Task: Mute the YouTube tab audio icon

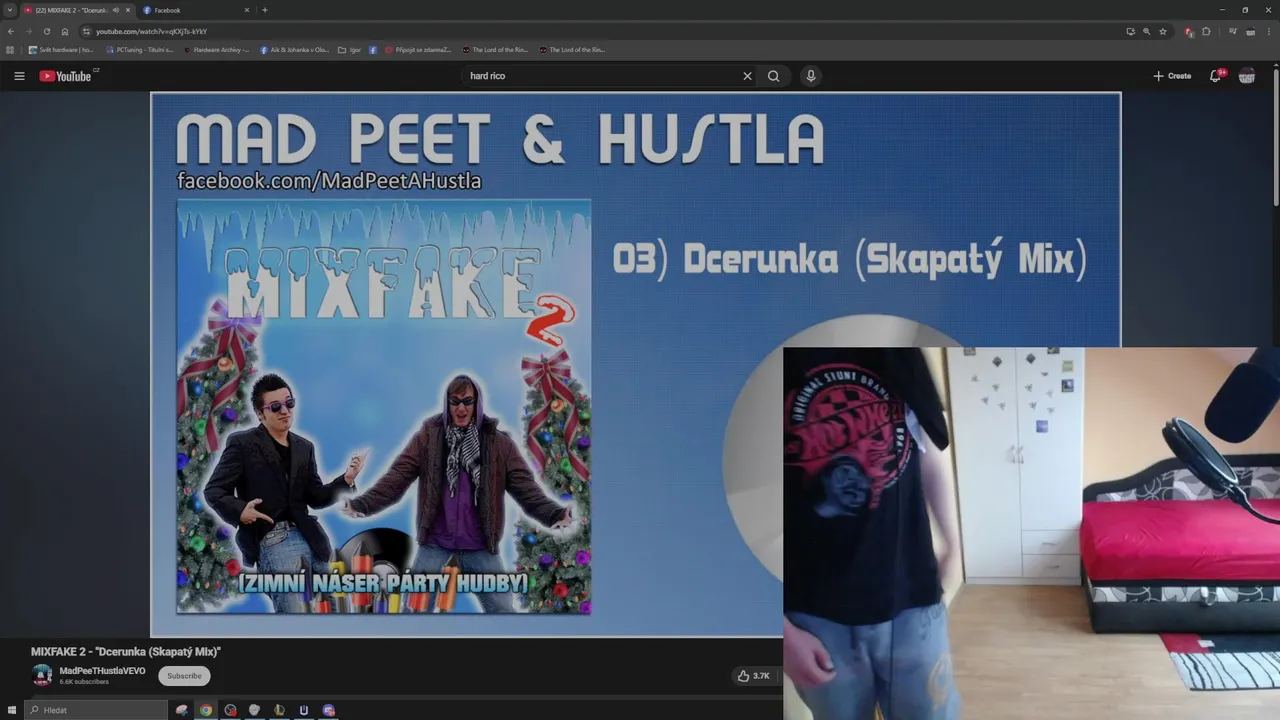Action: pos(116,10)
